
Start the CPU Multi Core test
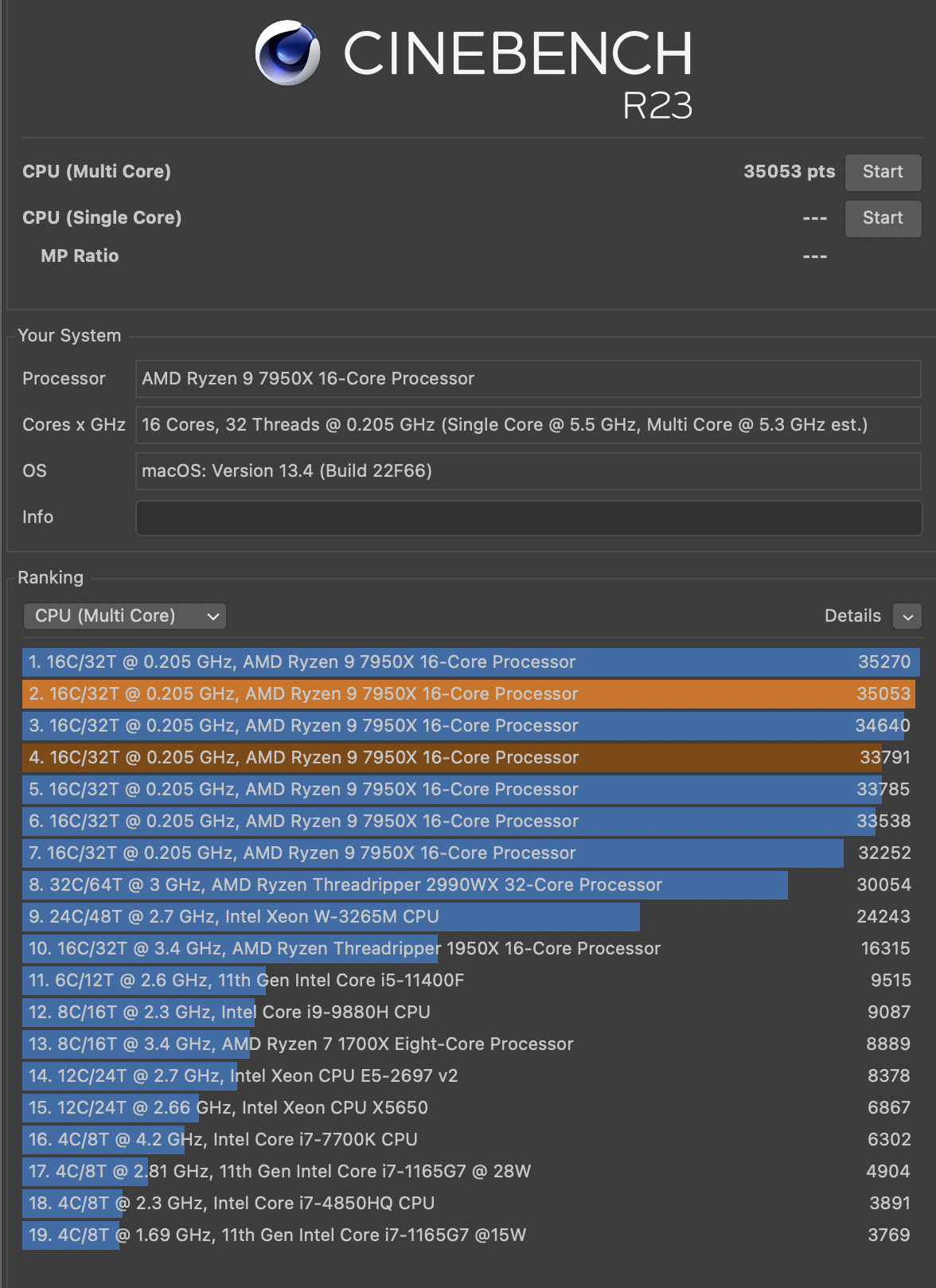(x=883, y=172)
